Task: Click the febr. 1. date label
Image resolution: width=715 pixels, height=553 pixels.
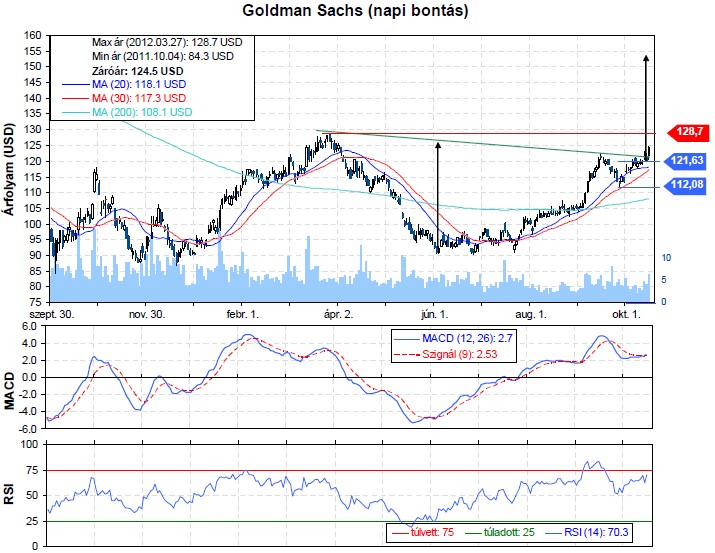Action: tap(243, 315)
